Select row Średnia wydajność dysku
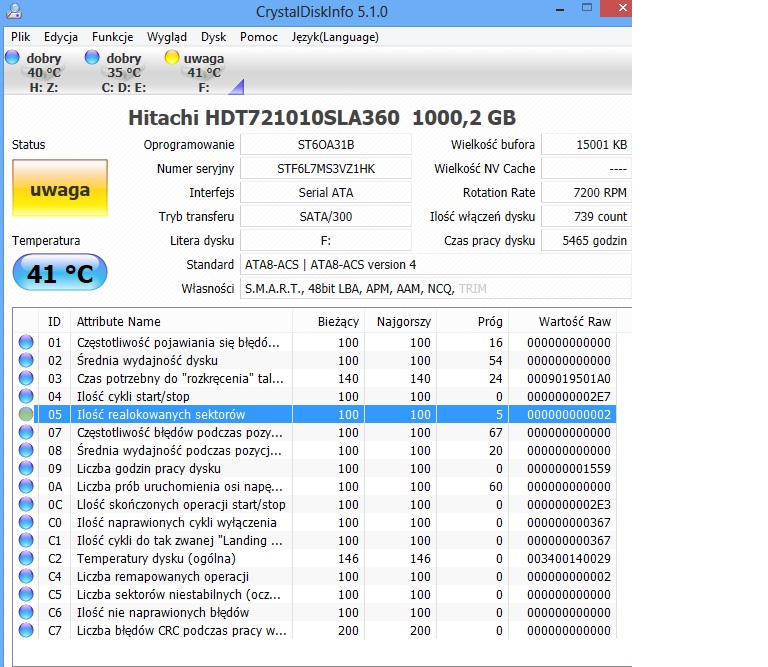Image resolution: width=768 pixels, height=667 pixels. pyautogui.click(x=314, y=360)
